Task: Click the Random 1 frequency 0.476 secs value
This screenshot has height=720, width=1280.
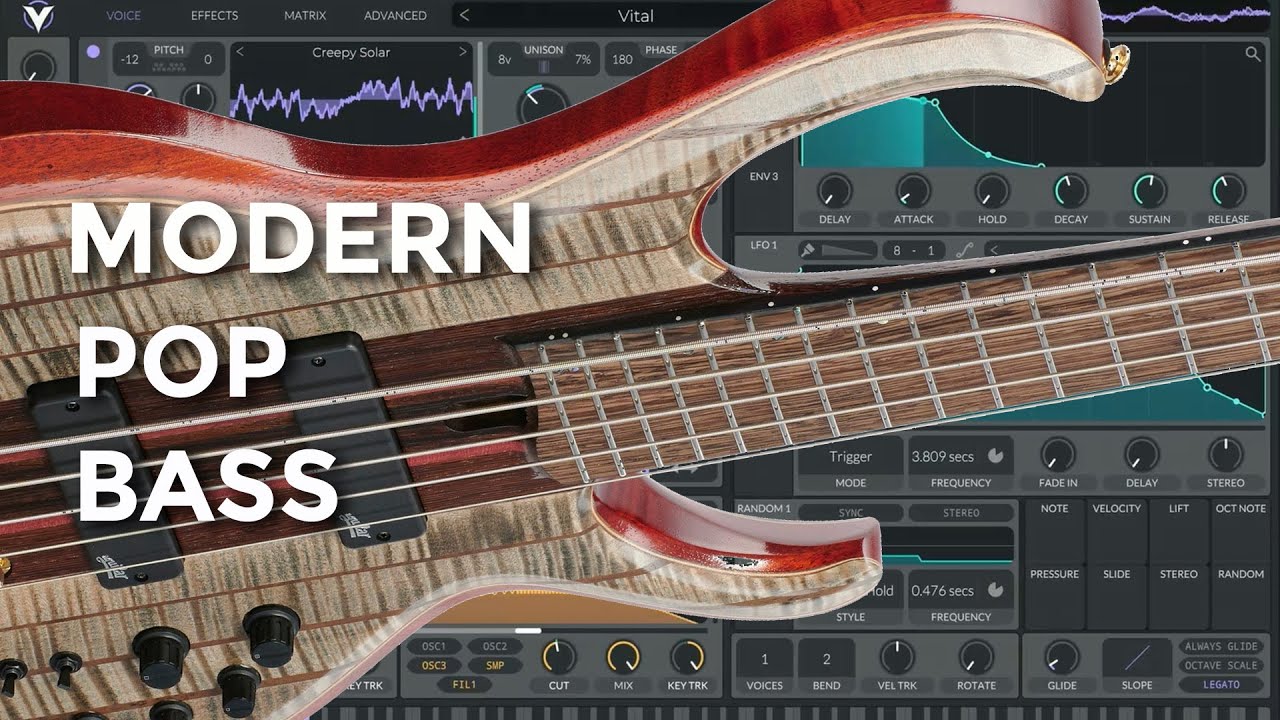Action: [942, 590]
